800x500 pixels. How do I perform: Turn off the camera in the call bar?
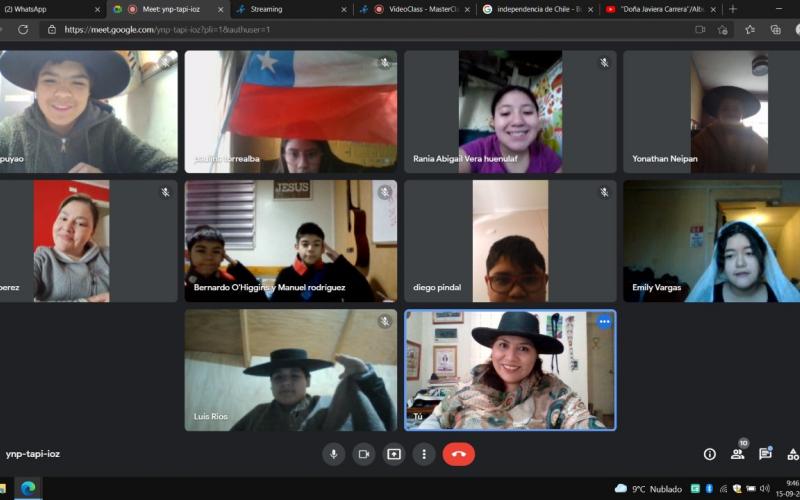pyautogui.click(x=364, y=454)
